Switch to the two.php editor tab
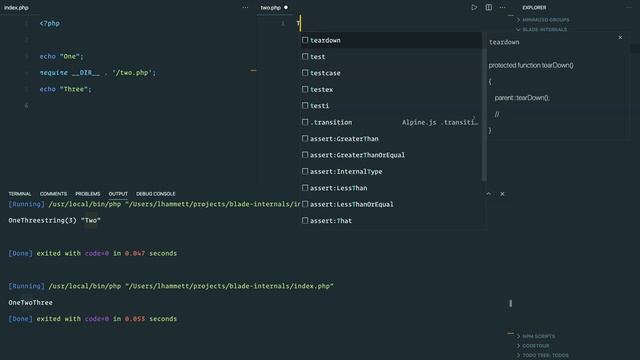Viewport: 640px width, 360px height. click(271, 7)
